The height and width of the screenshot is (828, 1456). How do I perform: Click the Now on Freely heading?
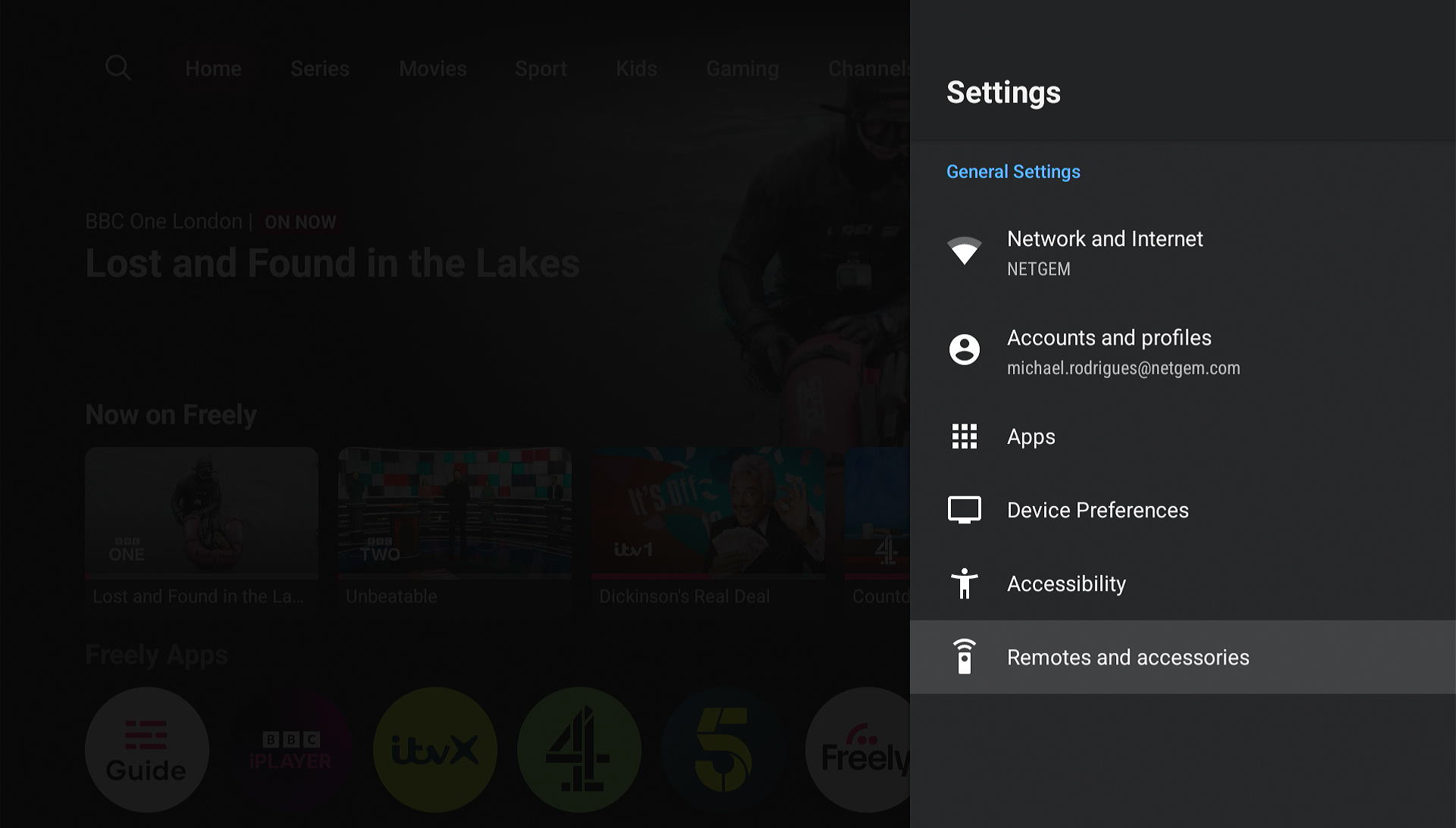tap(171, 415)
